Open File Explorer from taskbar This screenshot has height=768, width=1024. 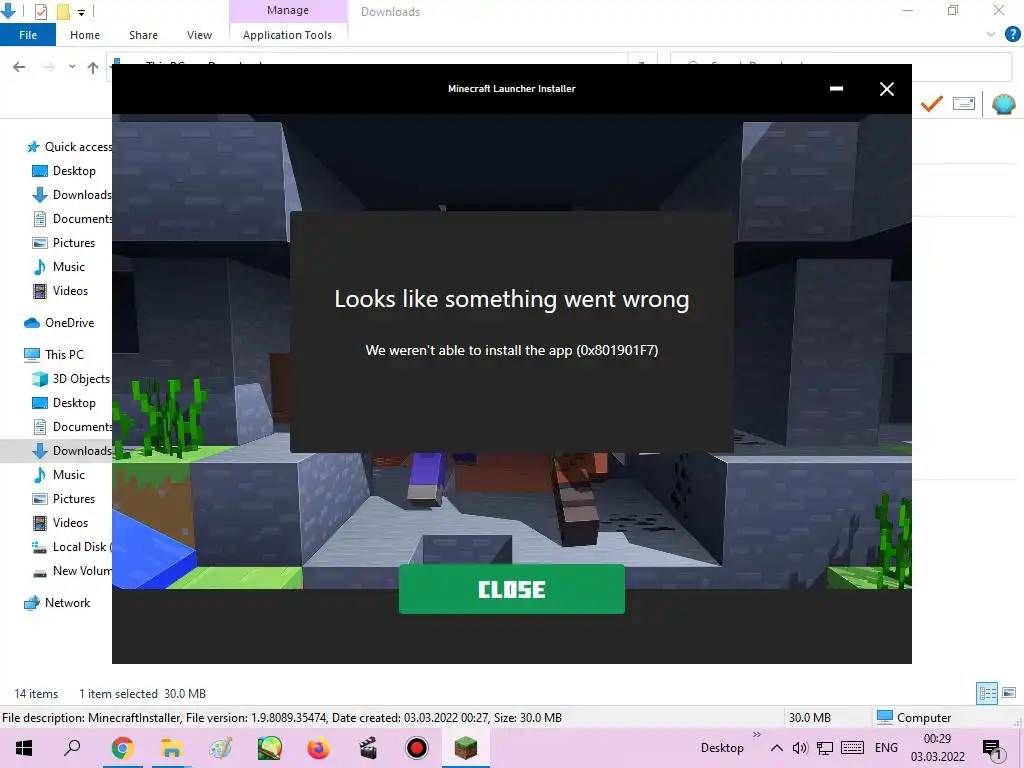pyautogui.click(x=171, y=748)
